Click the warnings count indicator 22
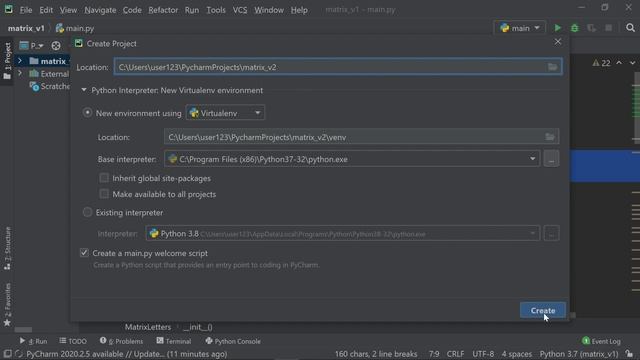This screenshot has width=640, height=360. pyautogui.click(x=601, y=63)
